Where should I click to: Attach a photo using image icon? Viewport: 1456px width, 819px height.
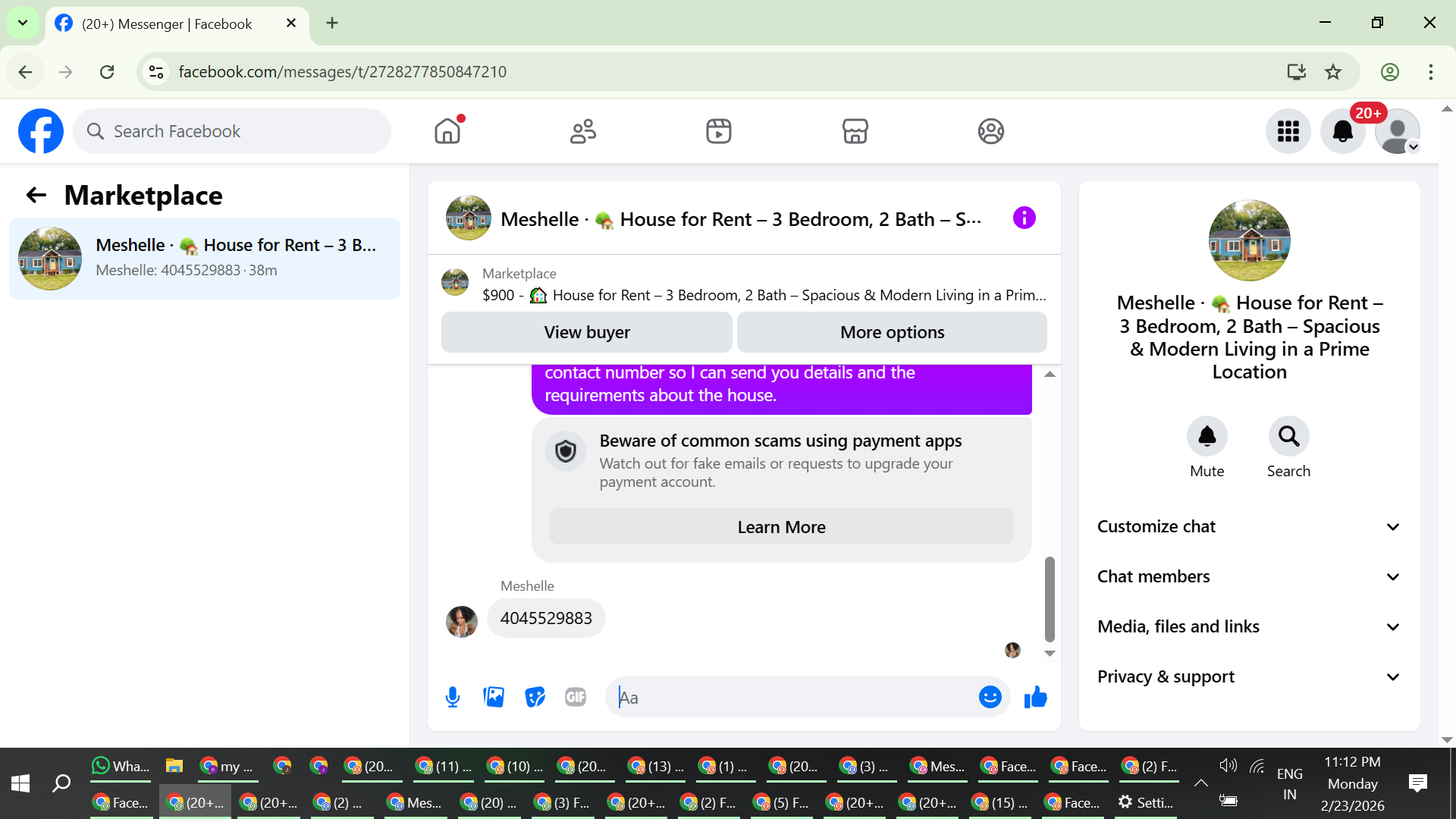pyautogui.click(x=494, y=697)
